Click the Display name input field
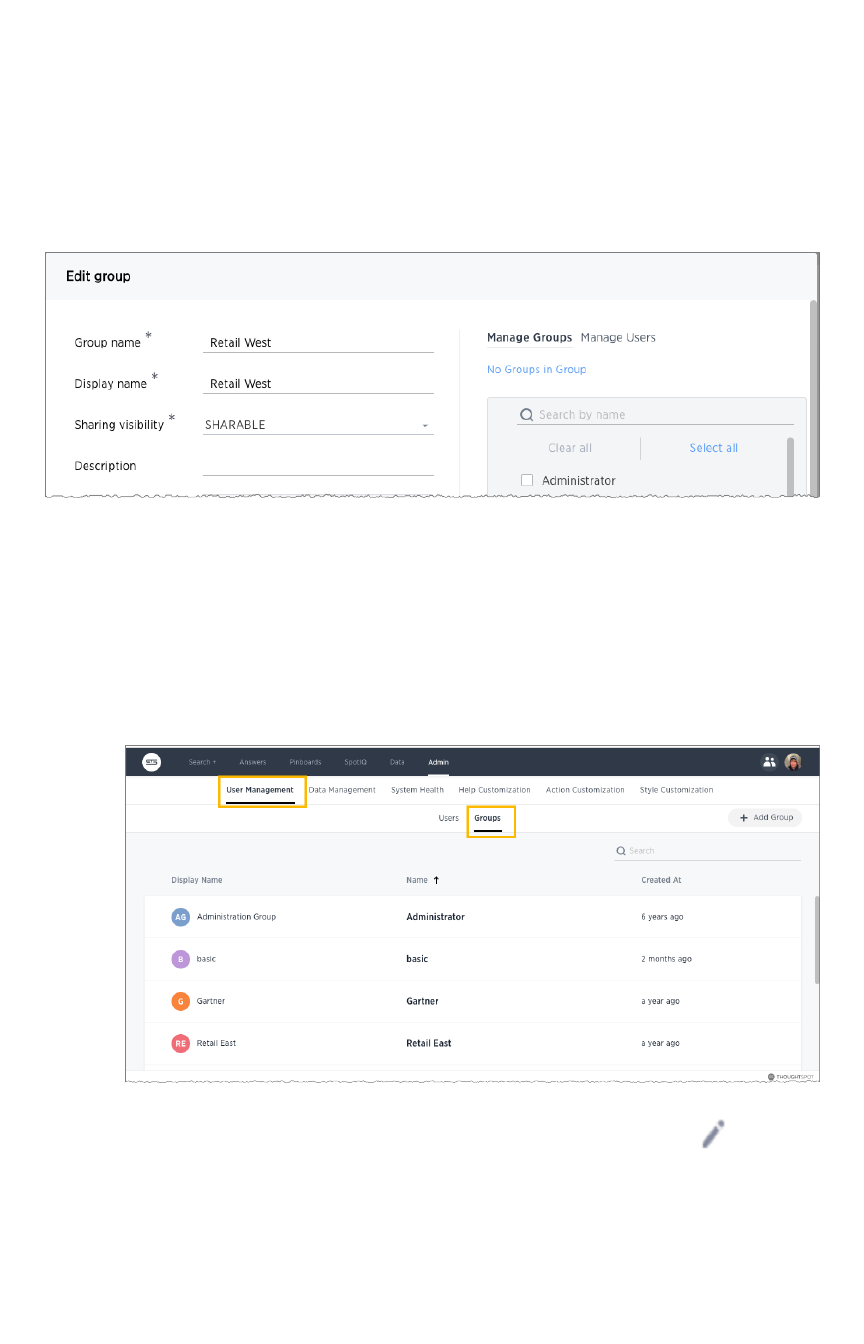The image size is (864, 1344). 318,383
